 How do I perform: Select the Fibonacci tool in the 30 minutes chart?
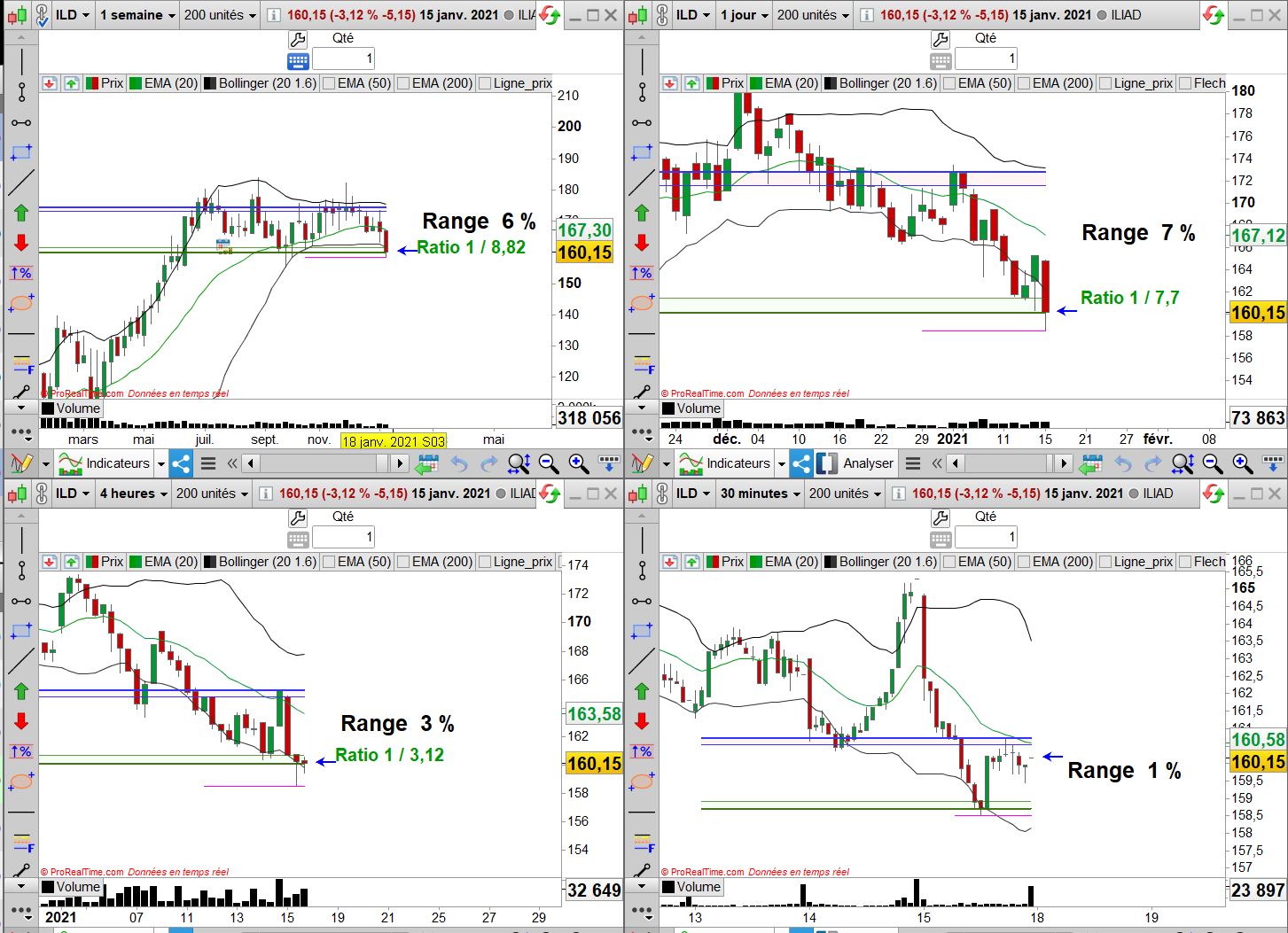[x=642, y=842]
